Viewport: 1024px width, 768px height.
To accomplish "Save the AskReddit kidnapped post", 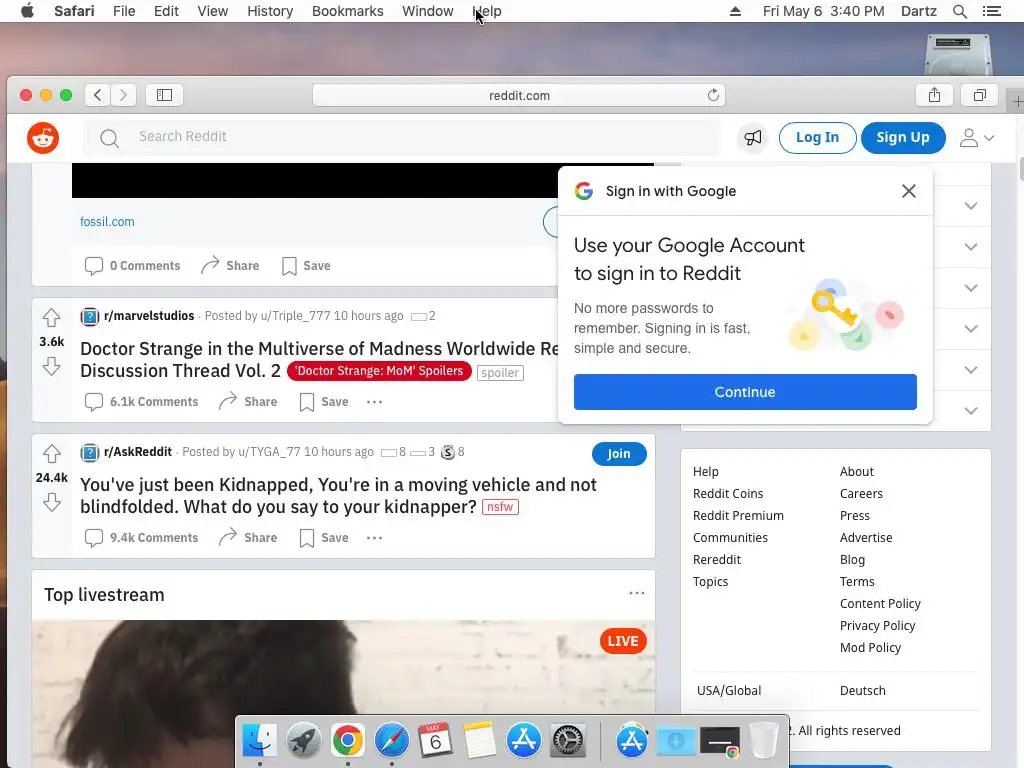I will pos(324,537).
